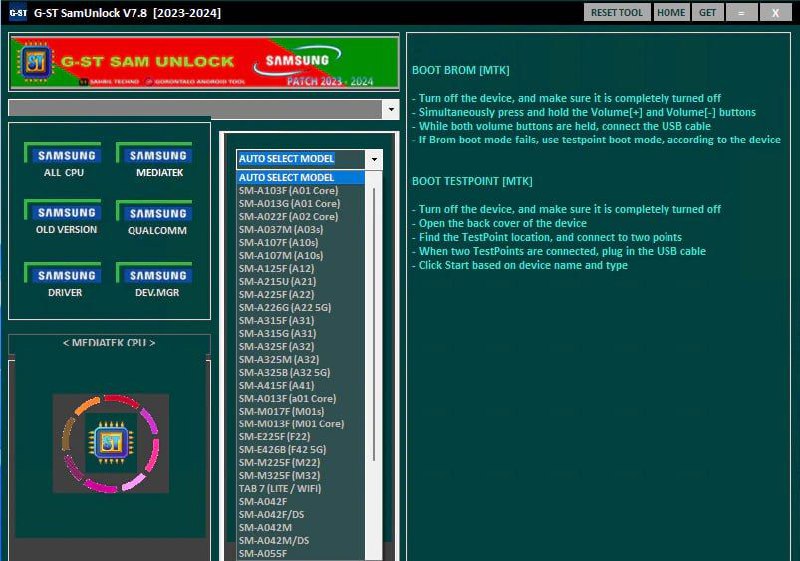Image resolution: width=800 pixels, height=561 pixels.
Task: Select SM-E225F (F22) model
Action: (x=301, y=437)
